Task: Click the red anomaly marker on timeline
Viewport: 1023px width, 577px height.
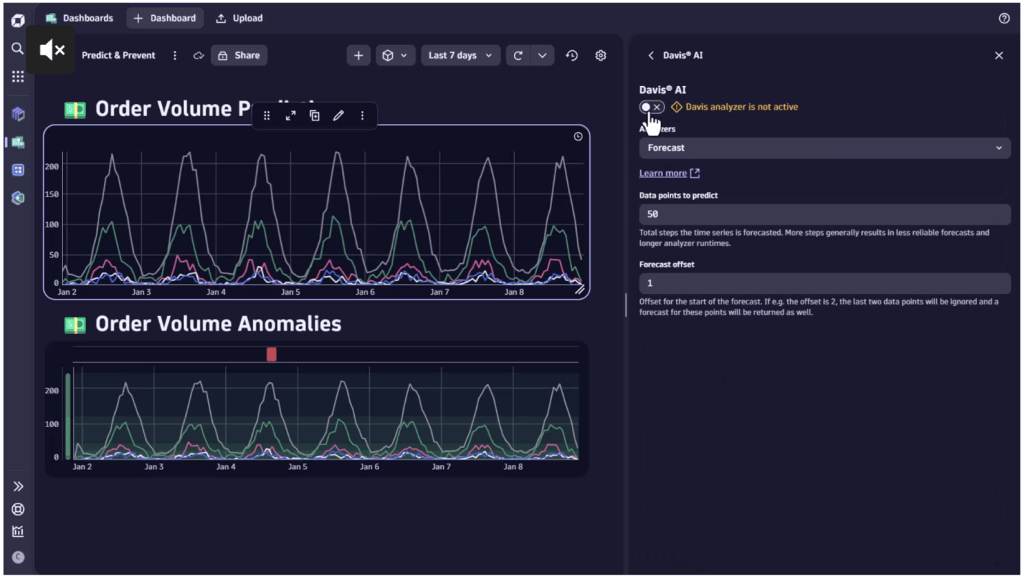Action: point(271,354)
